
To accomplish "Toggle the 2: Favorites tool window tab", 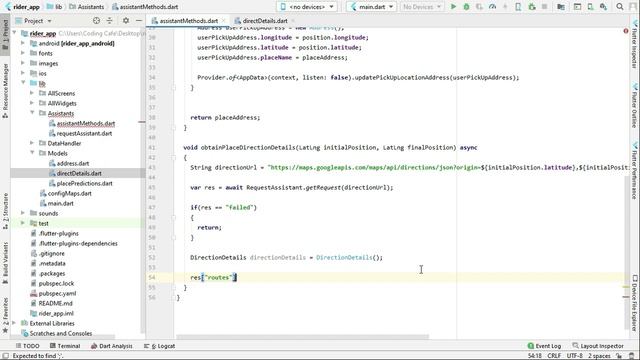I will click(x=5, y=315).
